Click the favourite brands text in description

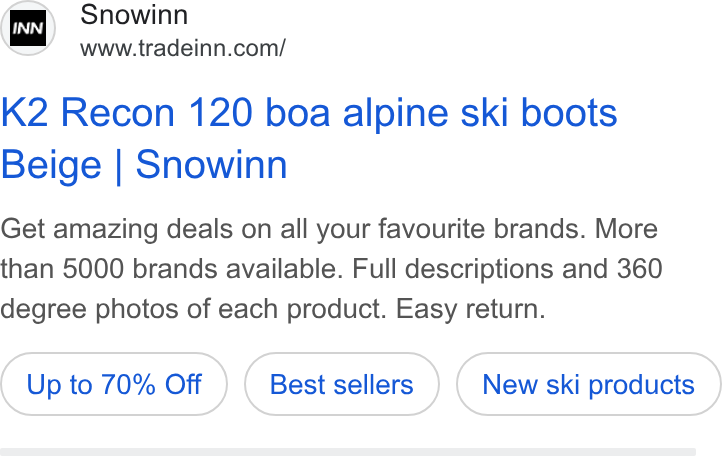479,229
